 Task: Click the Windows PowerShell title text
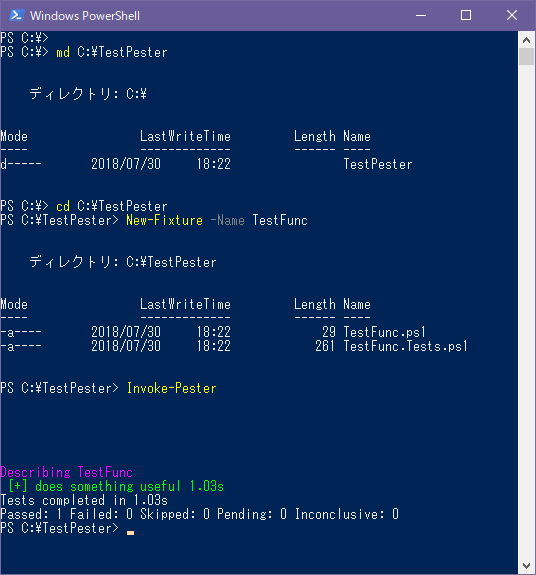click(85, 16)
